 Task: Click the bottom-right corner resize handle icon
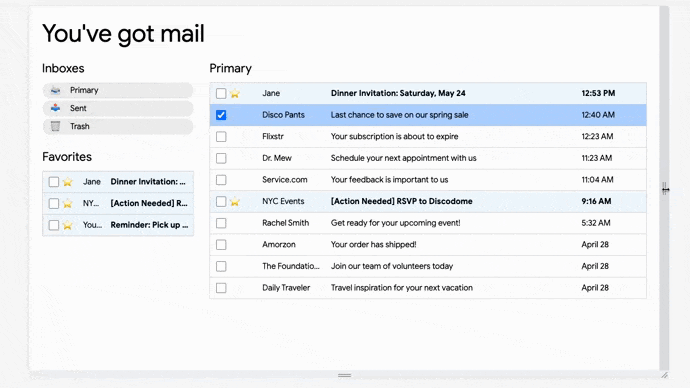tap(664, 375)
